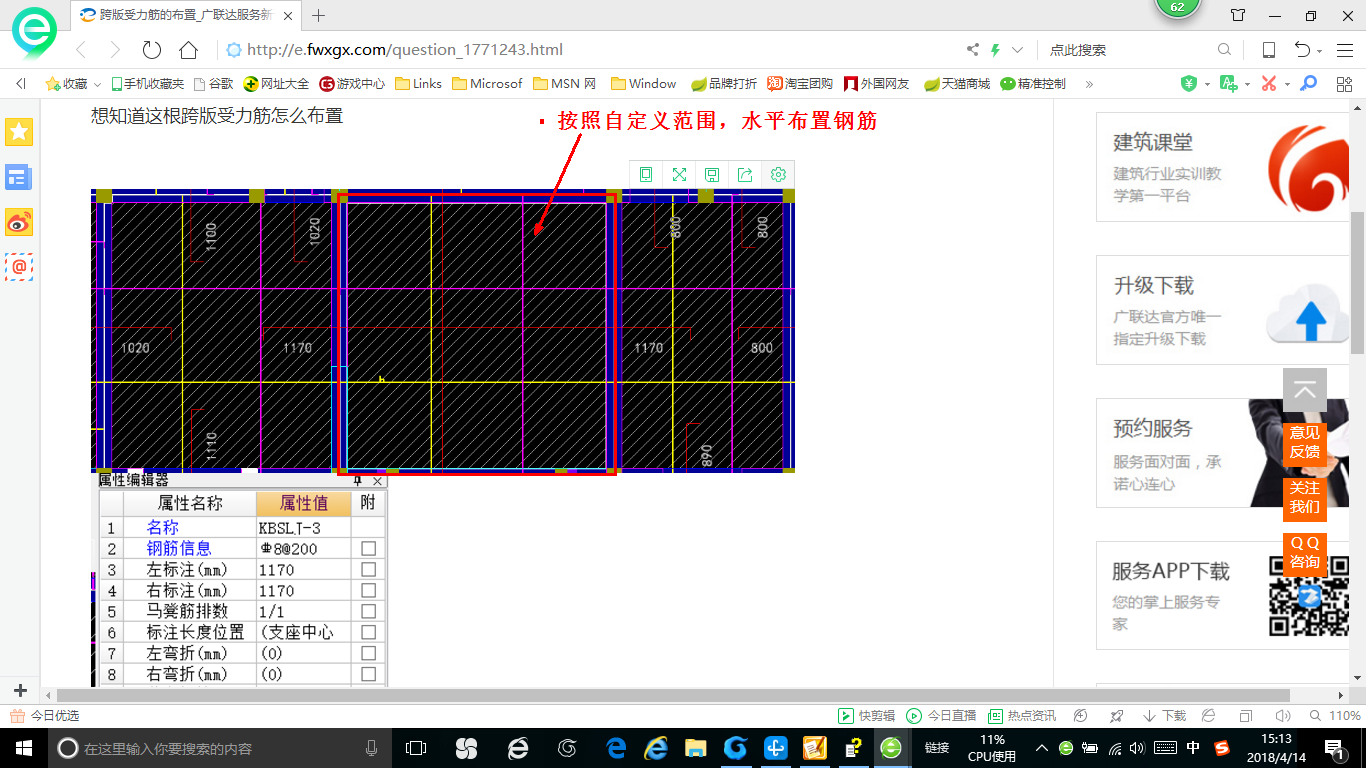1366x768 pixels.
Task: Click the sidebar plus add icon
Action: (x=20, y=691)
